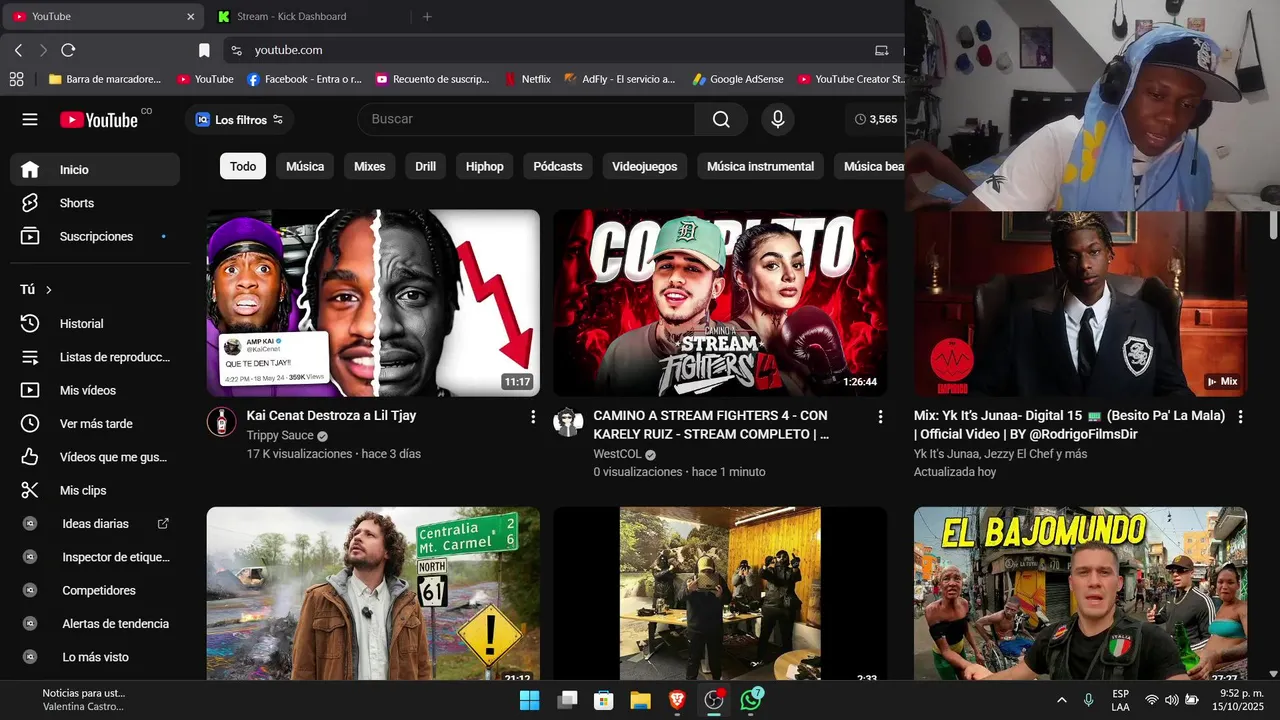Select the Música instrumental filter chip
1280x720 pixels.
(760, 167)
